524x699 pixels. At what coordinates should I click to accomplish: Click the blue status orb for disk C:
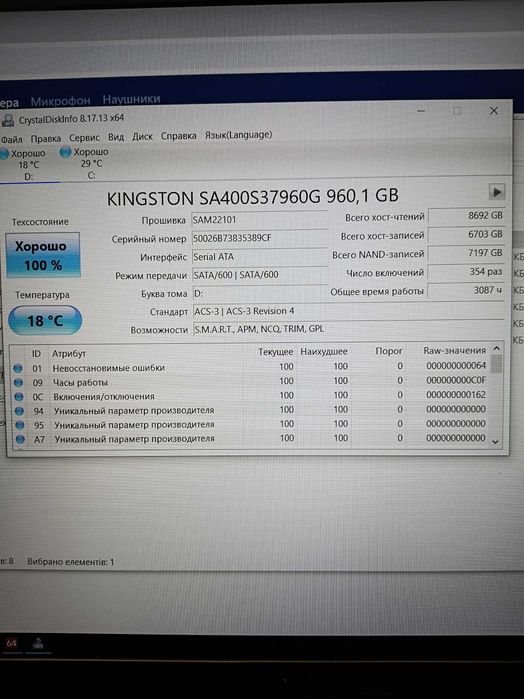pyautogui.click(x=66, y=152)
